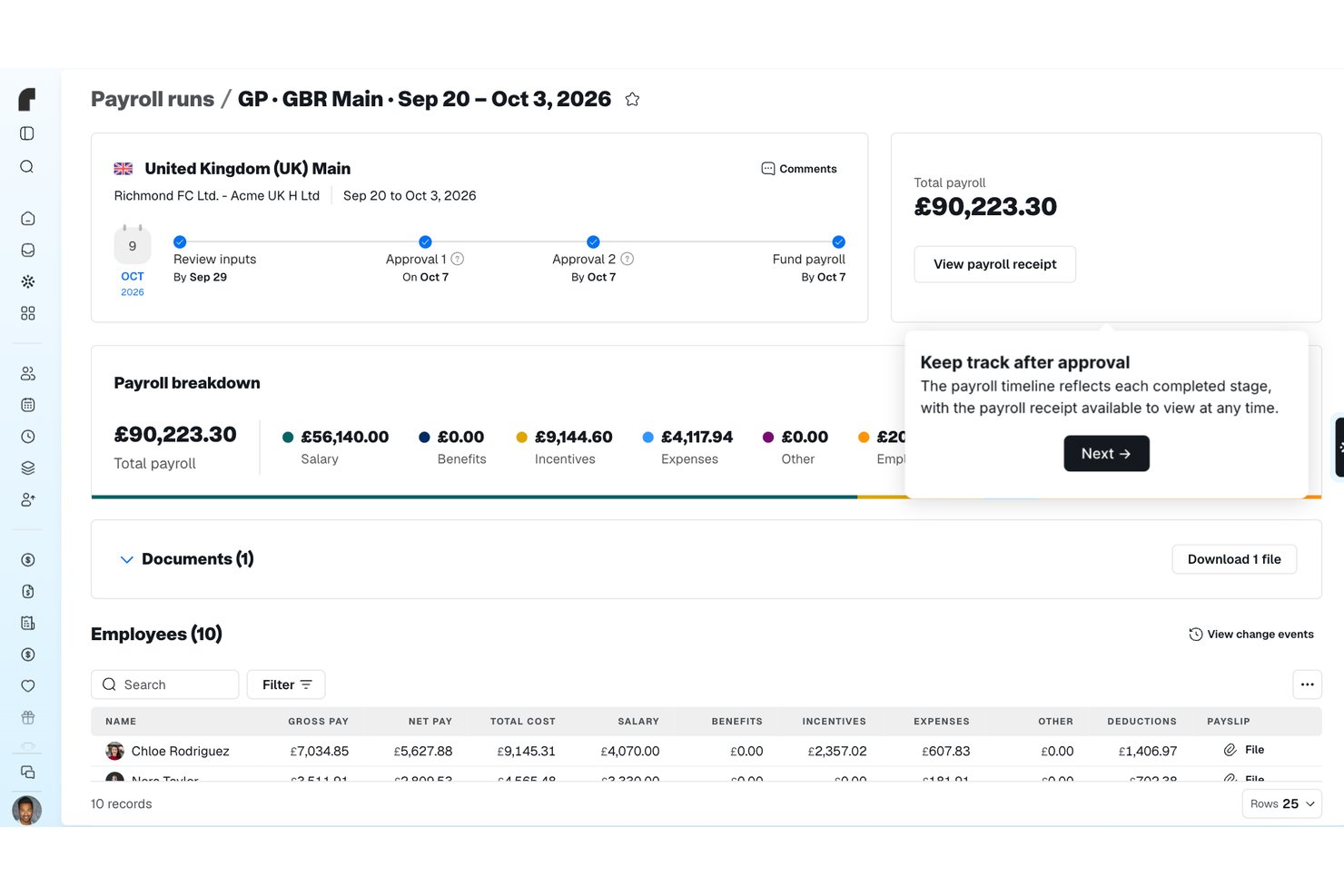
Task: Click the Approval 2 help question mark
Action: point(628,259)
